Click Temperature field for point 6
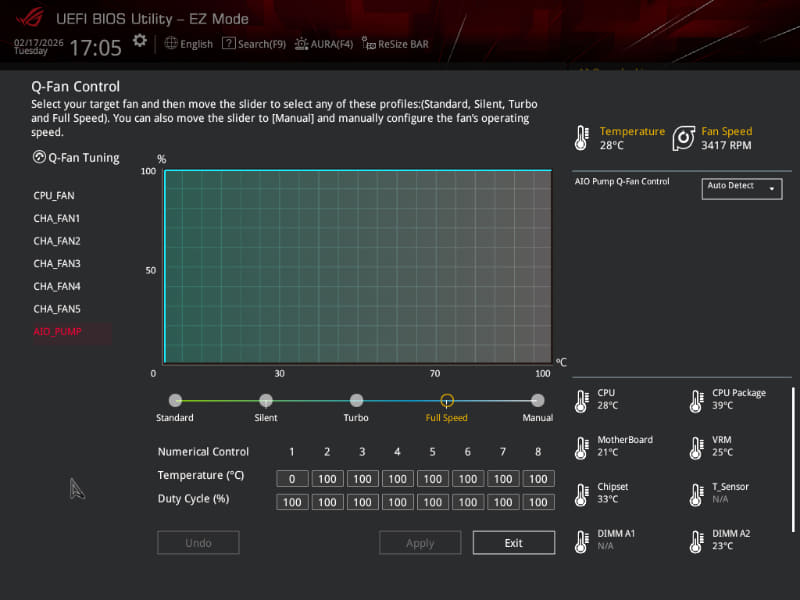Screen dimensions: 800x600 [468, 479]
